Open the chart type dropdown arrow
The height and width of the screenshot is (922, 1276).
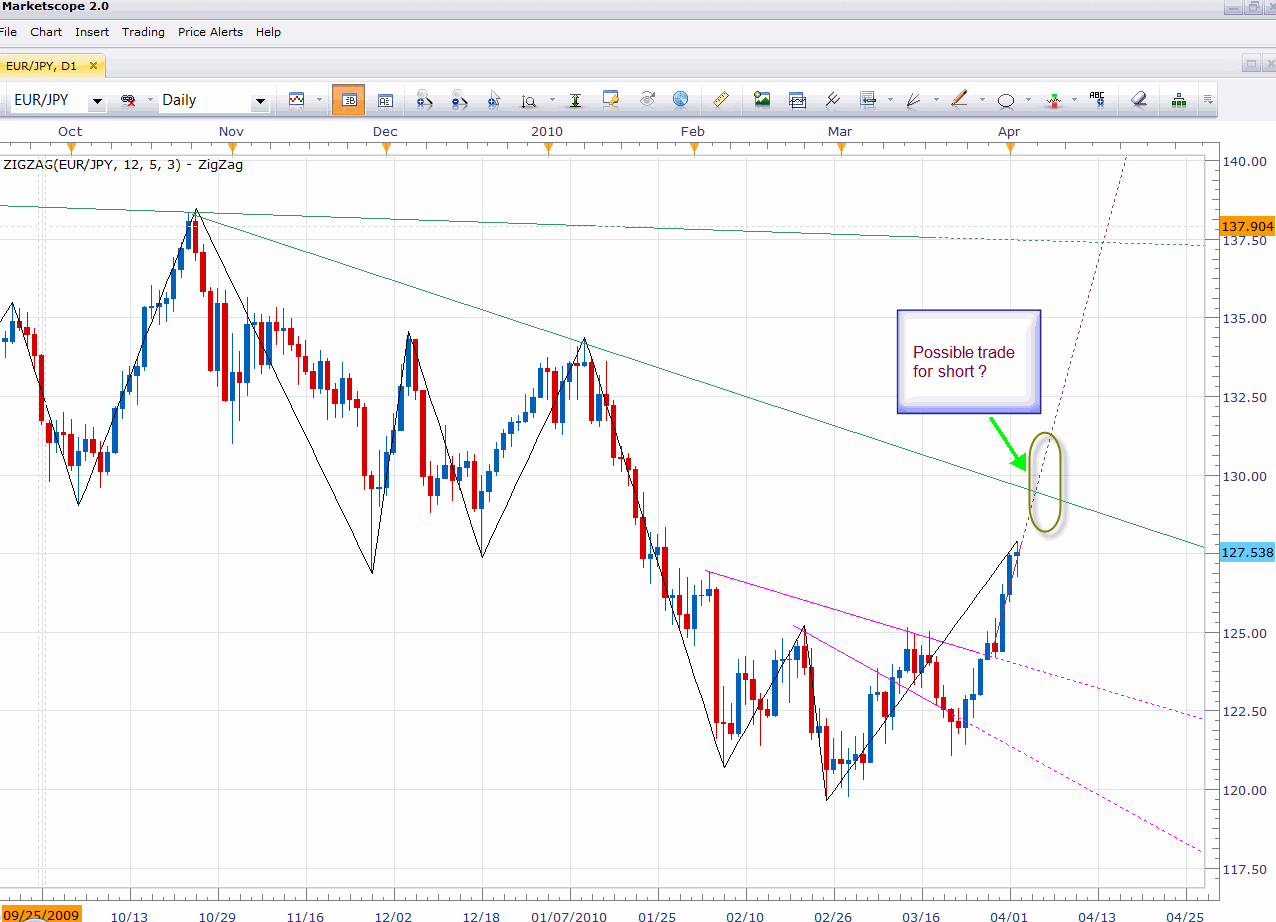(x=319, y=100)
